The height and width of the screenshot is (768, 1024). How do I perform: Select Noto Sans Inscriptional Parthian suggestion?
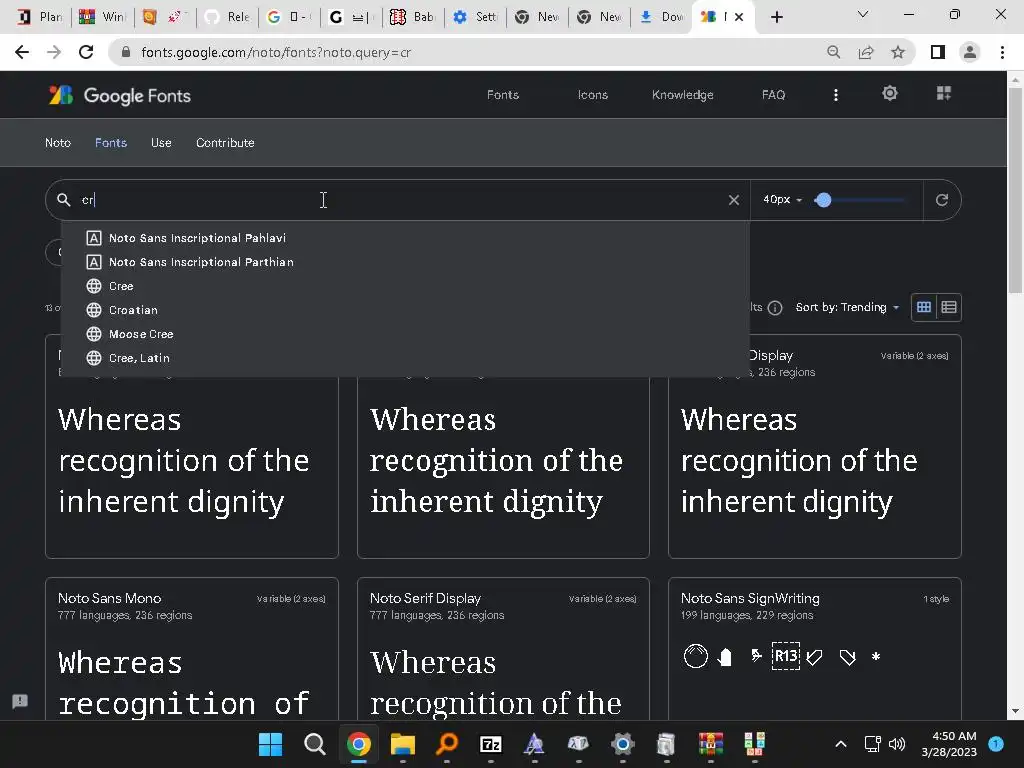pos(405,262)
